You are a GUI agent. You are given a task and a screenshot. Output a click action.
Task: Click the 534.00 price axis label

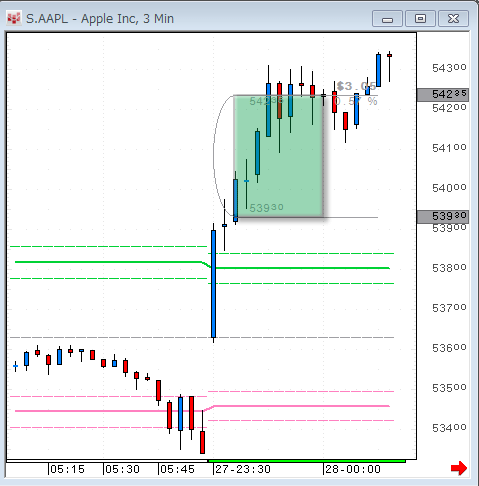(x=449, y=428)
